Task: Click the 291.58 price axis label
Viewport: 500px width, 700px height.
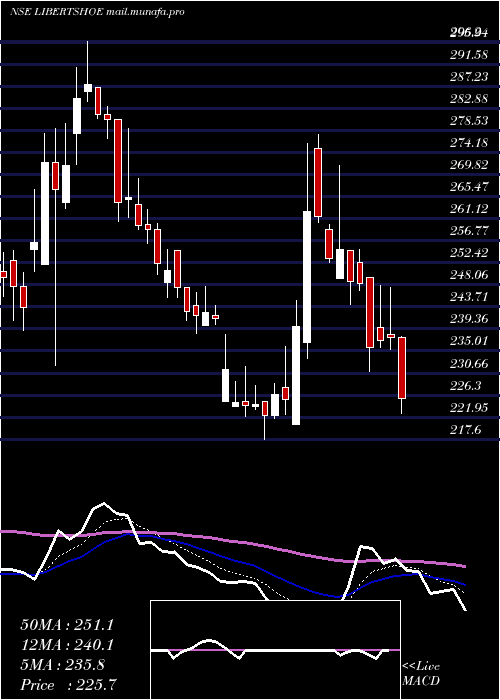Action: pyautogui.click(x=468, y=55)
